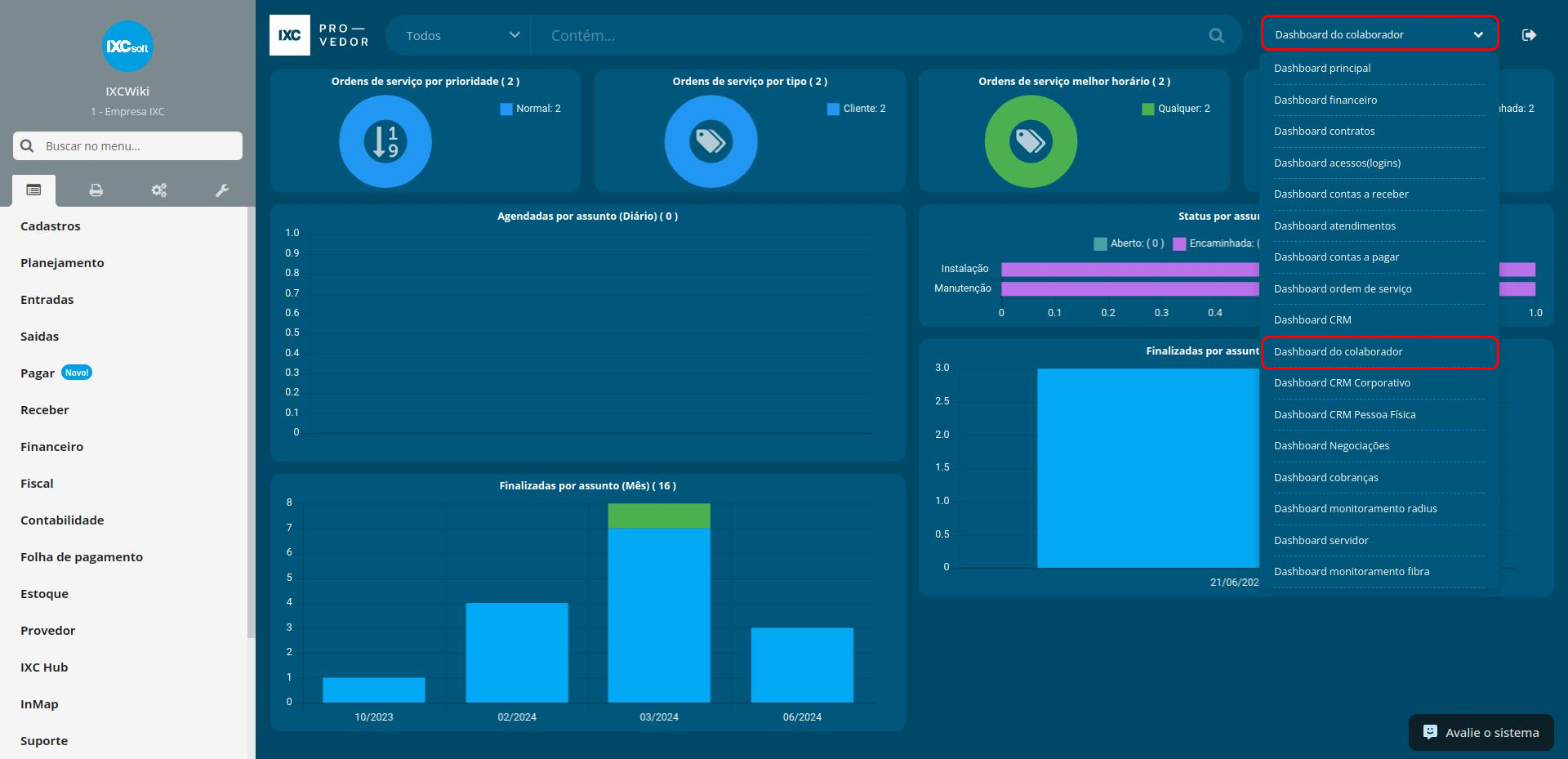Choose Dashboard ordem de serviço
The height and width of the screenshot is (759, 1568).
1379,288
